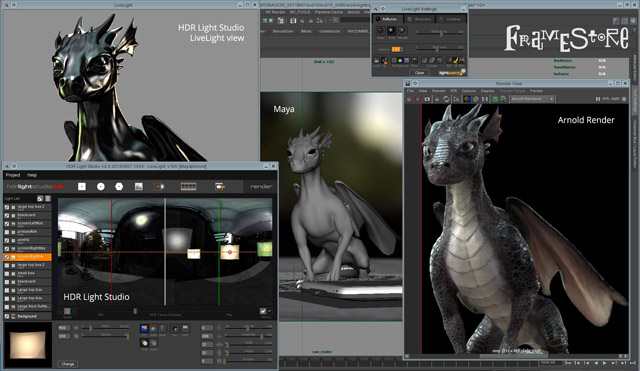Screen dimensions: 640x371
Task: Open the IPR menu in Render View
Action: pyautogui.click(x=453, y=91)
